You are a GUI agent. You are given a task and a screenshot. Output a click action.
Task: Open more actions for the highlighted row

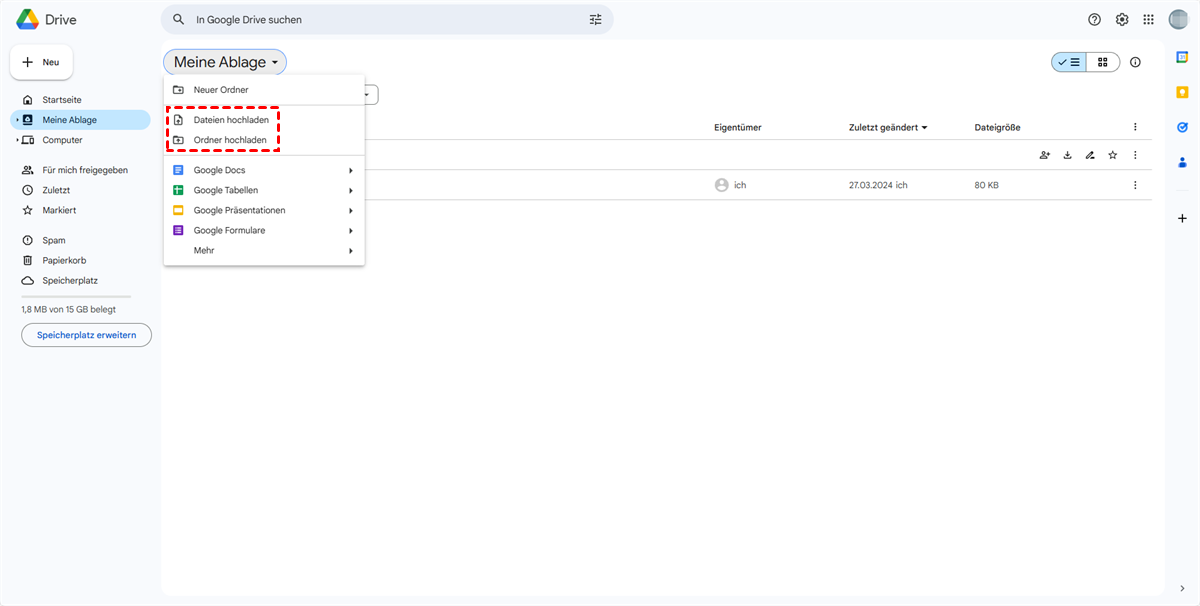pos(1135,155)
